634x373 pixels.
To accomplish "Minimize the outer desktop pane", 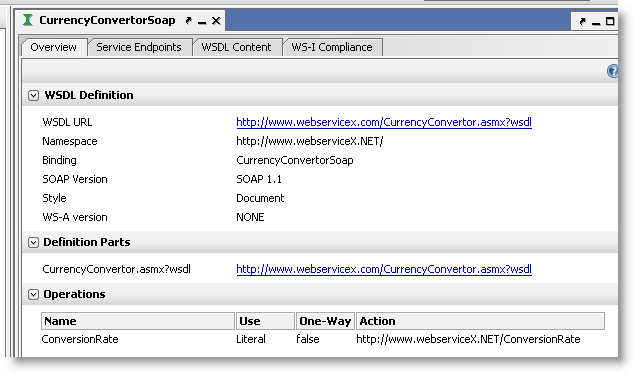I will 596,22.
